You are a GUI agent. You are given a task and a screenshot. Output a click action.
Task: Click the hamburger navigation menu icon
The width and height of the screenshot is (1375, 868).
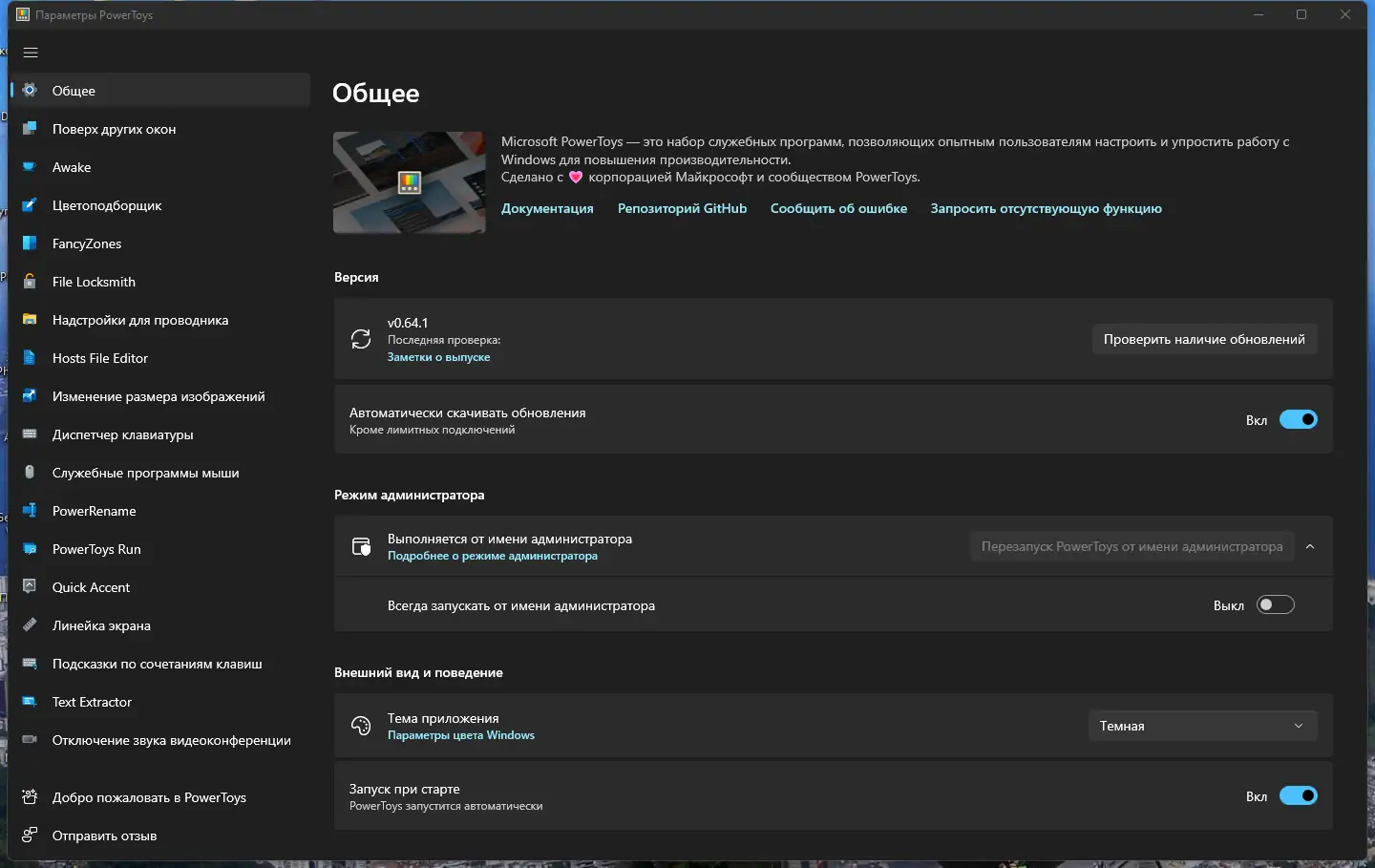31,53
